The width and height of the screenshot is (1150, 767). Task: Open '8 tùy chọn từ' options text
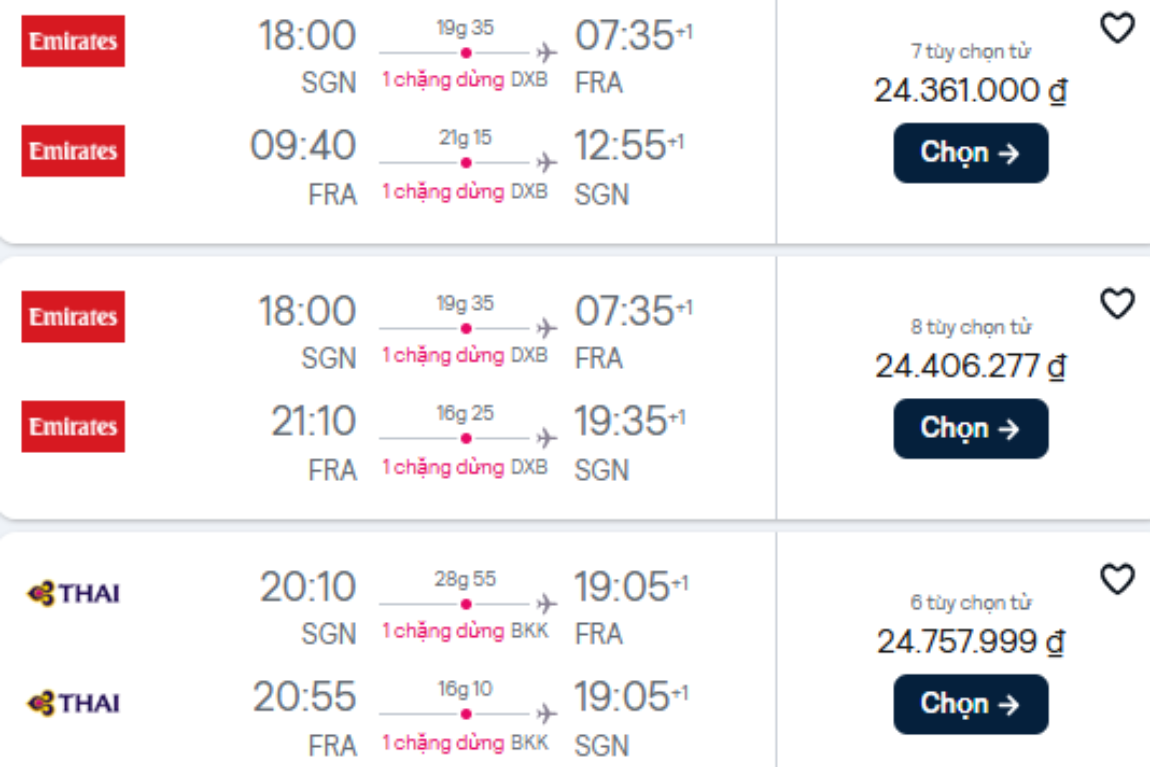(x=970, y=326)
